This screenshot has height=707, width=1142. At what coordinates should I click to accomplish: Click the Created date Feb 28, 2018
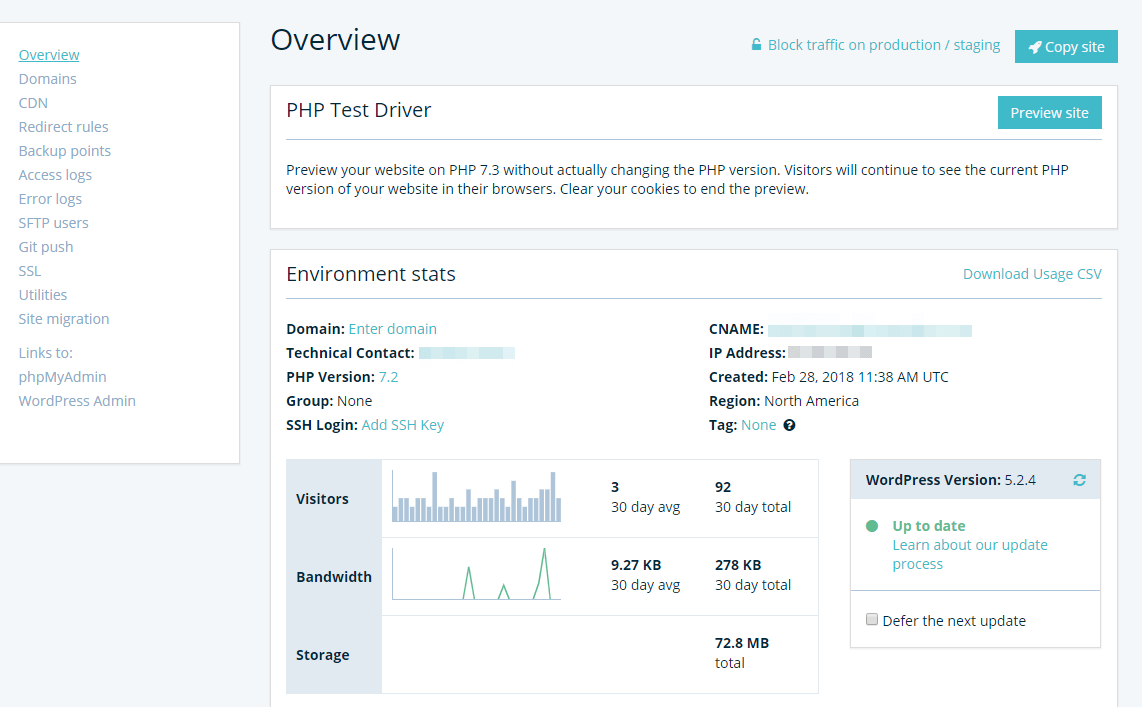[x=859, y=377]
